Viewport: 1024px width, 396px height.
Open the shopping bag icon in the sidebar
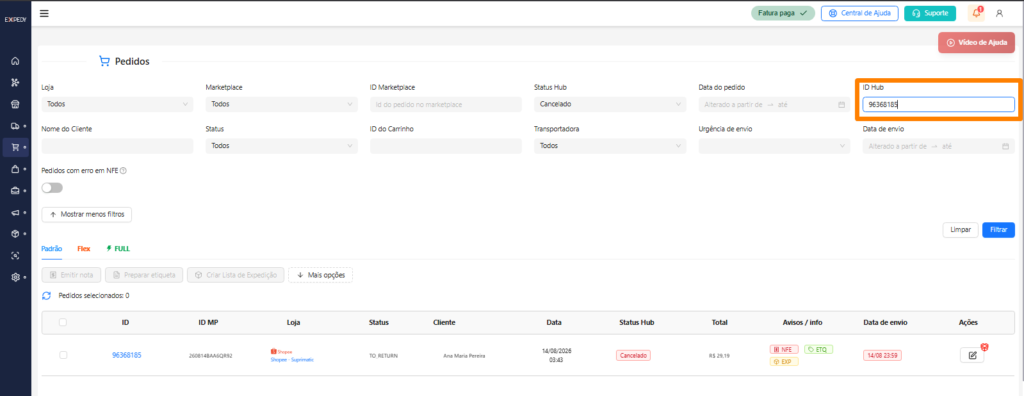(x=16, y=169)
